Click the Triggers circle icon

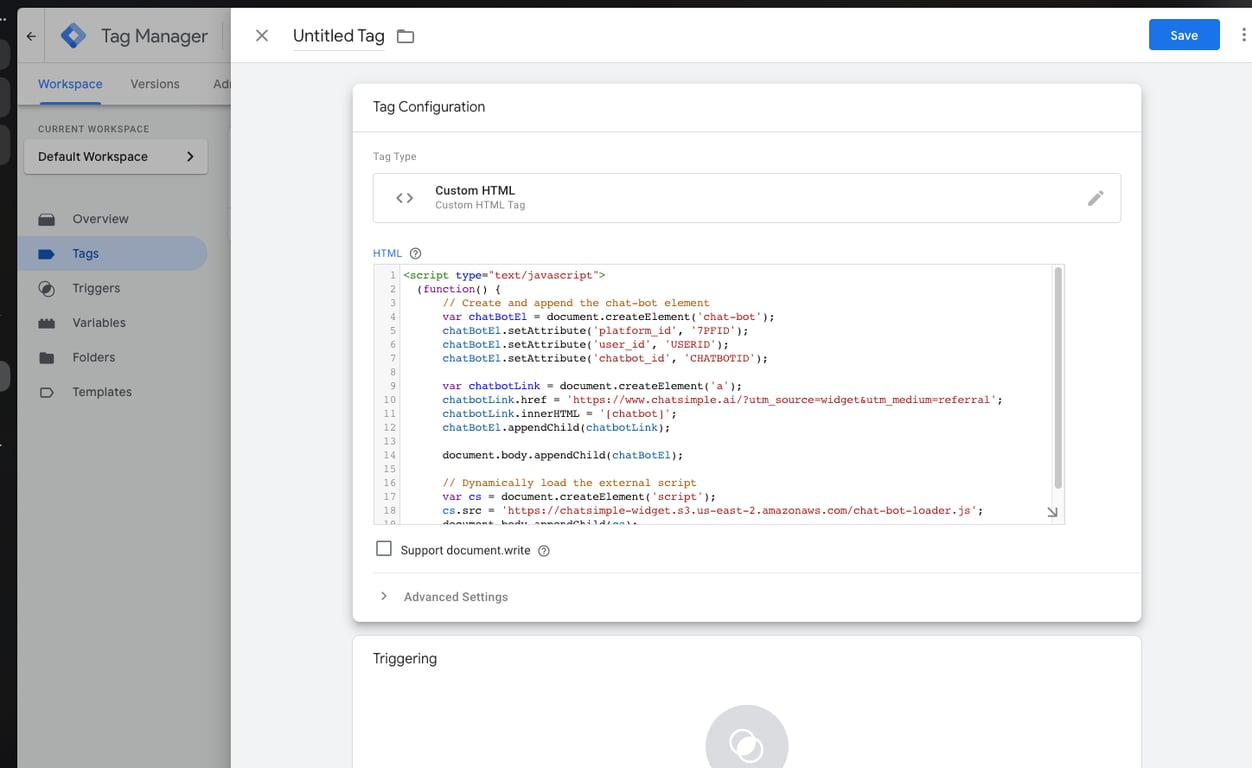tap(47, 288)
